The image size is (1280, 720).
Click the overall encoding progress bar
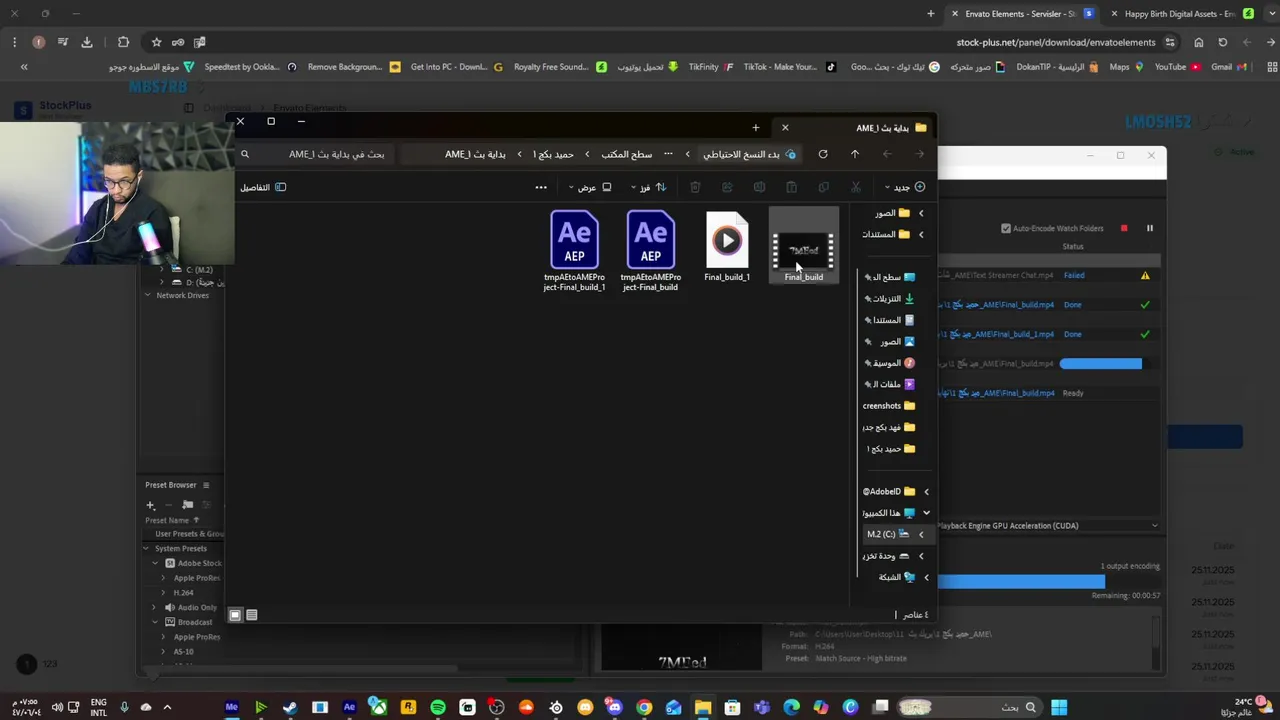coord(1021,581)
